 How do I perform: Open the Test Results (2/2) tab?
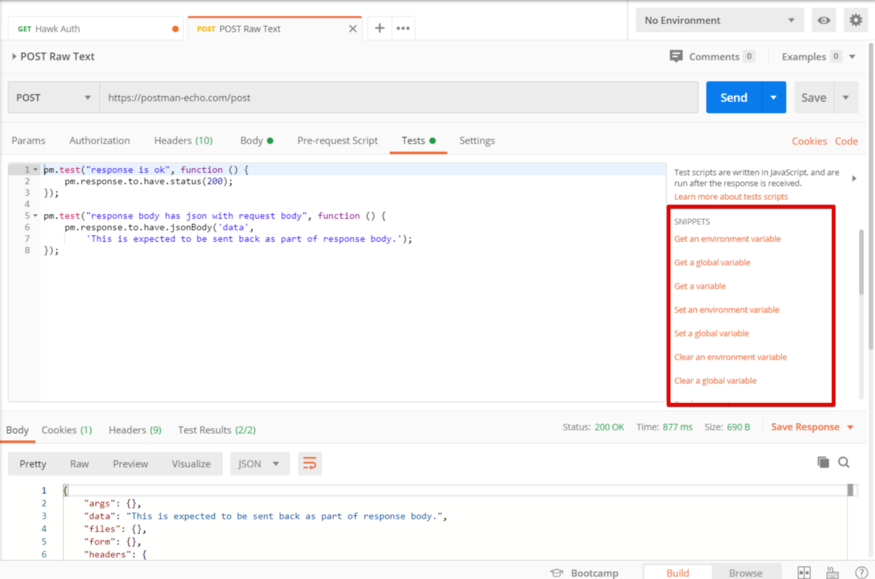point(216,430)
